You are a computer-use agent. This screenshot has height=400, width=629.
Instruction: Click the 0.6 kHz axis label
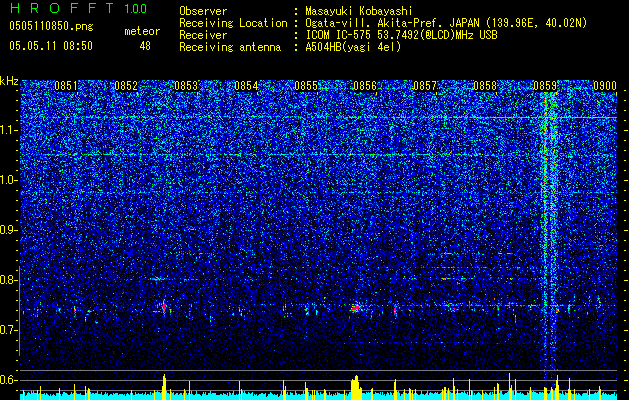[9, 380]
